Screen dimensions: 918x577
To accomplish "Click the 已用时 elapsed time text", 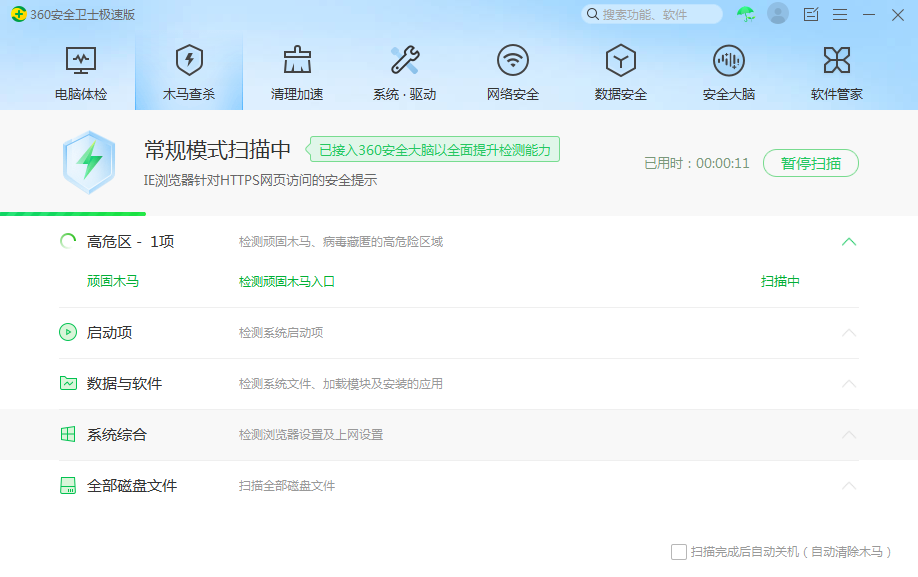I will tap(697, 163).
